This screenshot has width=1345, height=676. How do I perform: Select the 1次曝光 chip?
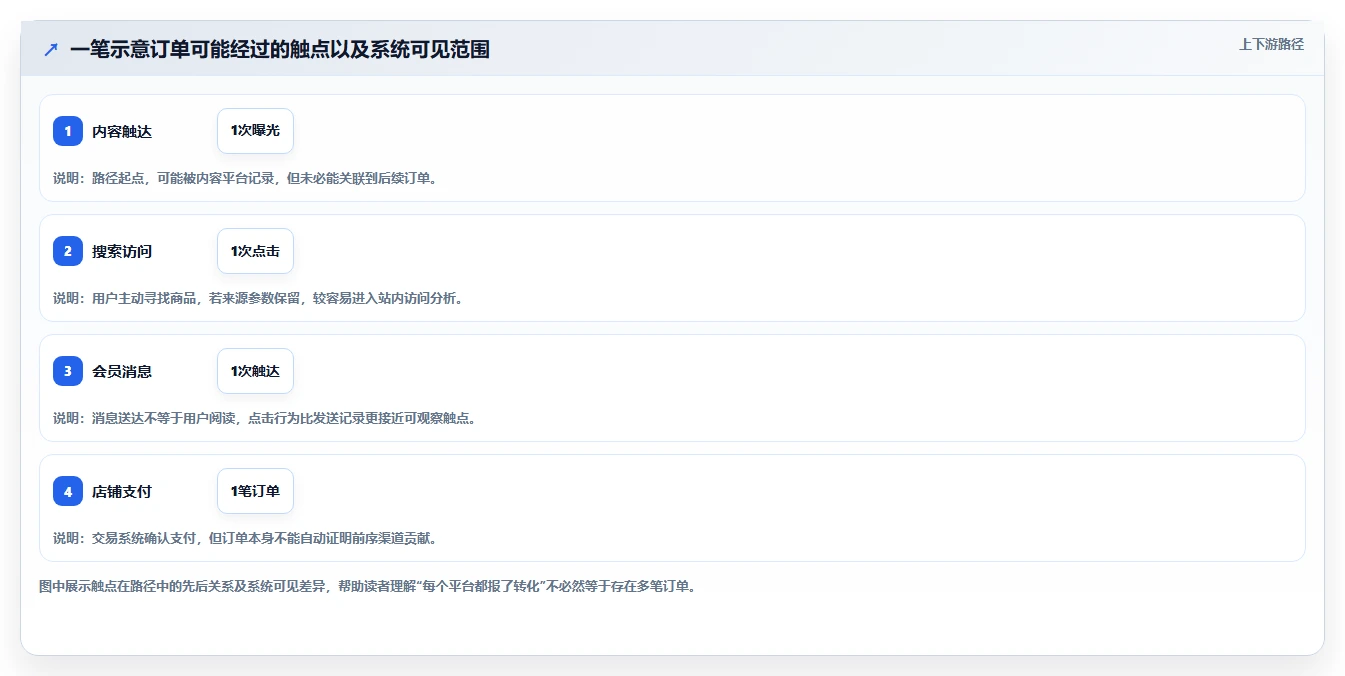click(255, 131)
